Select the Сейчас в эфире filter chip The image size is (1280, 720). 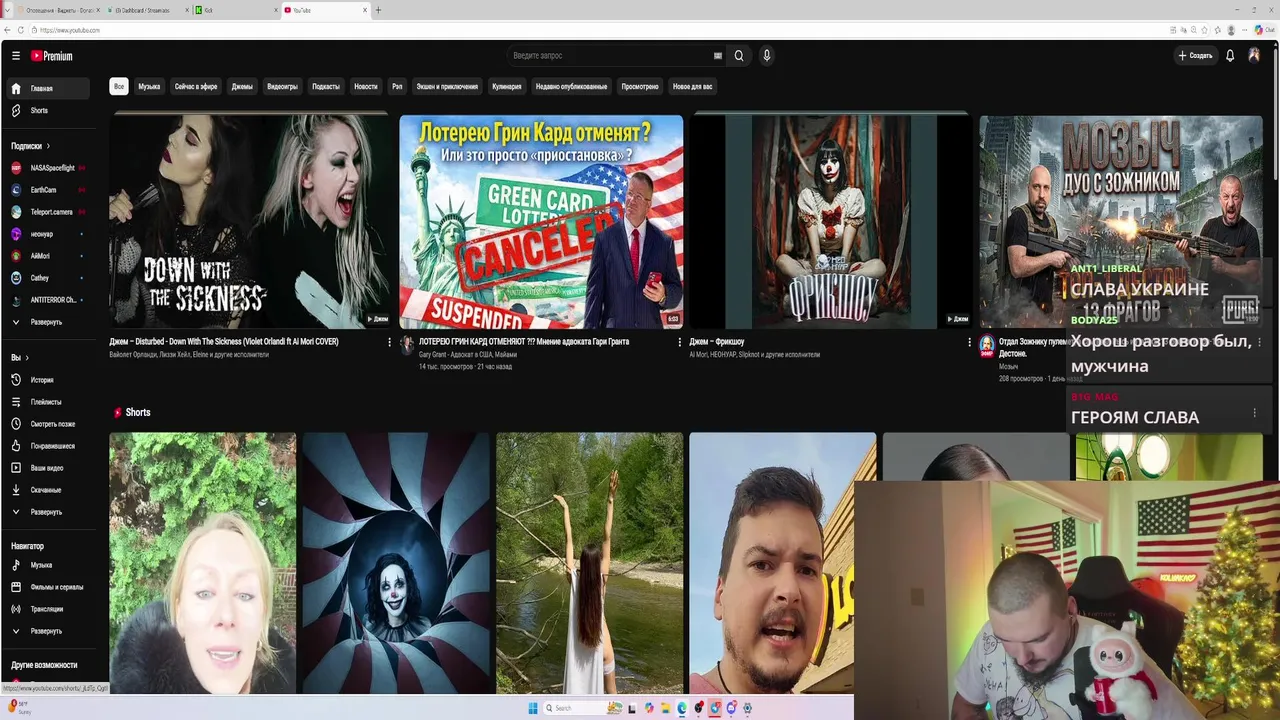pyautogui.click(x=196, y=86)
